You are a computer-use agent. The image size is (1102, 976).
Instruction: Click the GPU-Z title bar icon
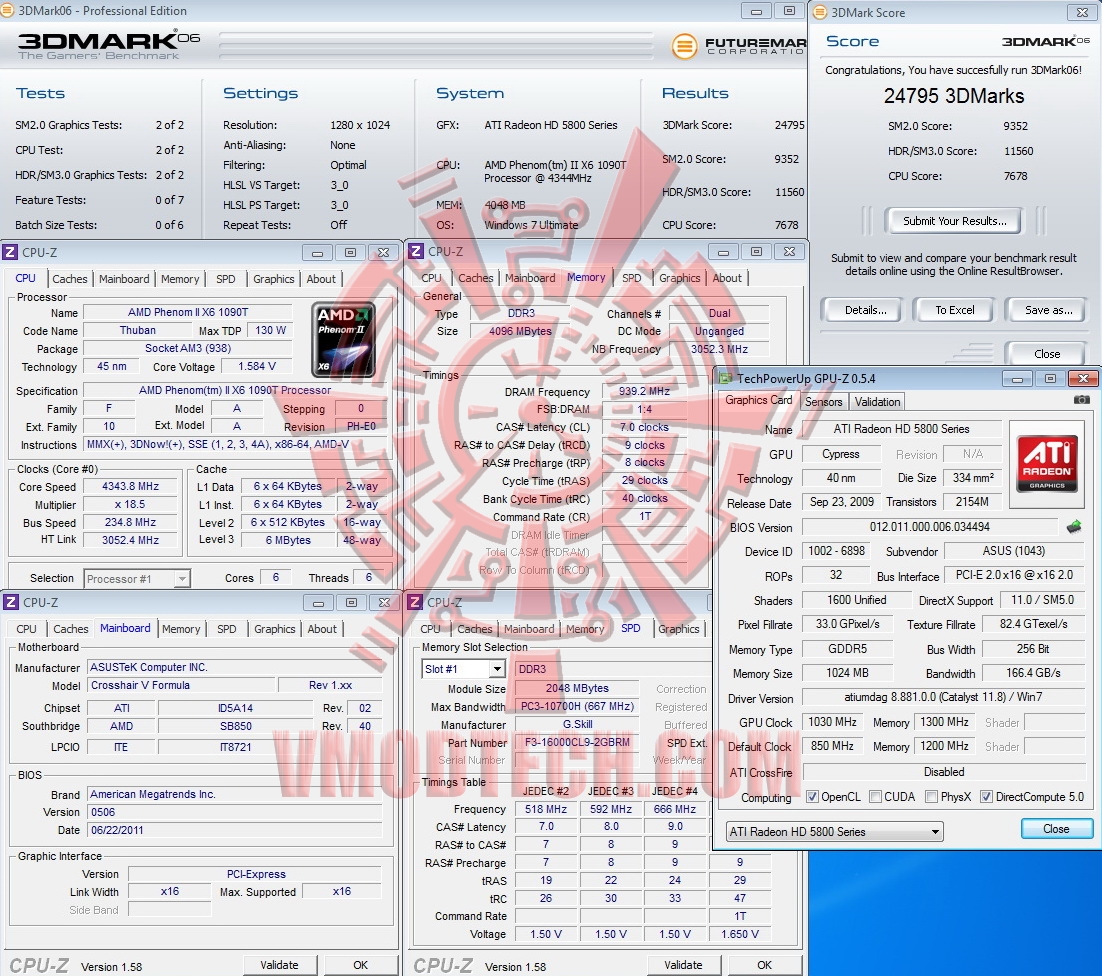725,379
